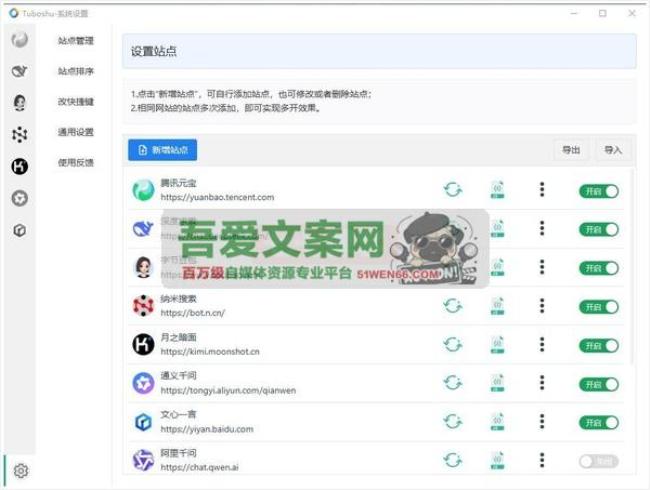
Task: Click the 月之暗面 Kimi logo in the list
Action: tap(143, 344)
